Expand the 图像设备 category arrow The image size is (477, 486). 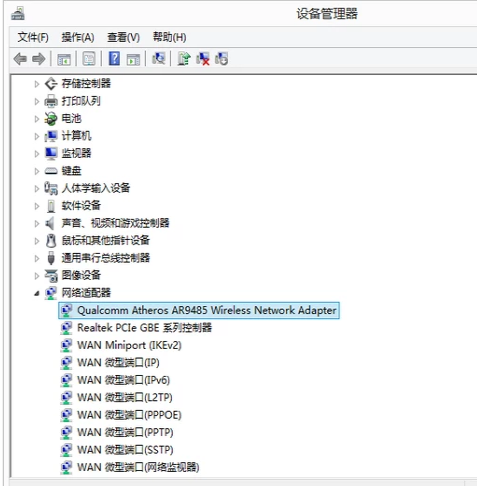[37, 276]
